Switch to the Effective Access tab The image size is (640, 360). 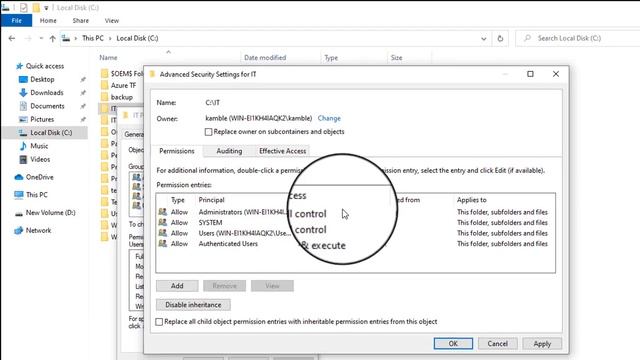coord(282,151)
